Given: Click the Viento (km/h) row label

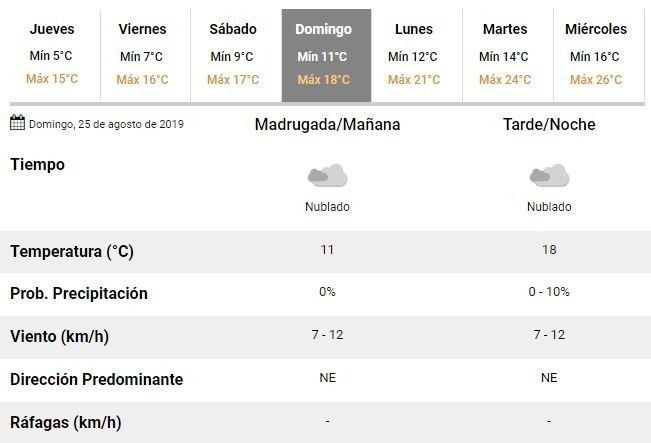Looking at the screenshot, I should click(59, 337).
